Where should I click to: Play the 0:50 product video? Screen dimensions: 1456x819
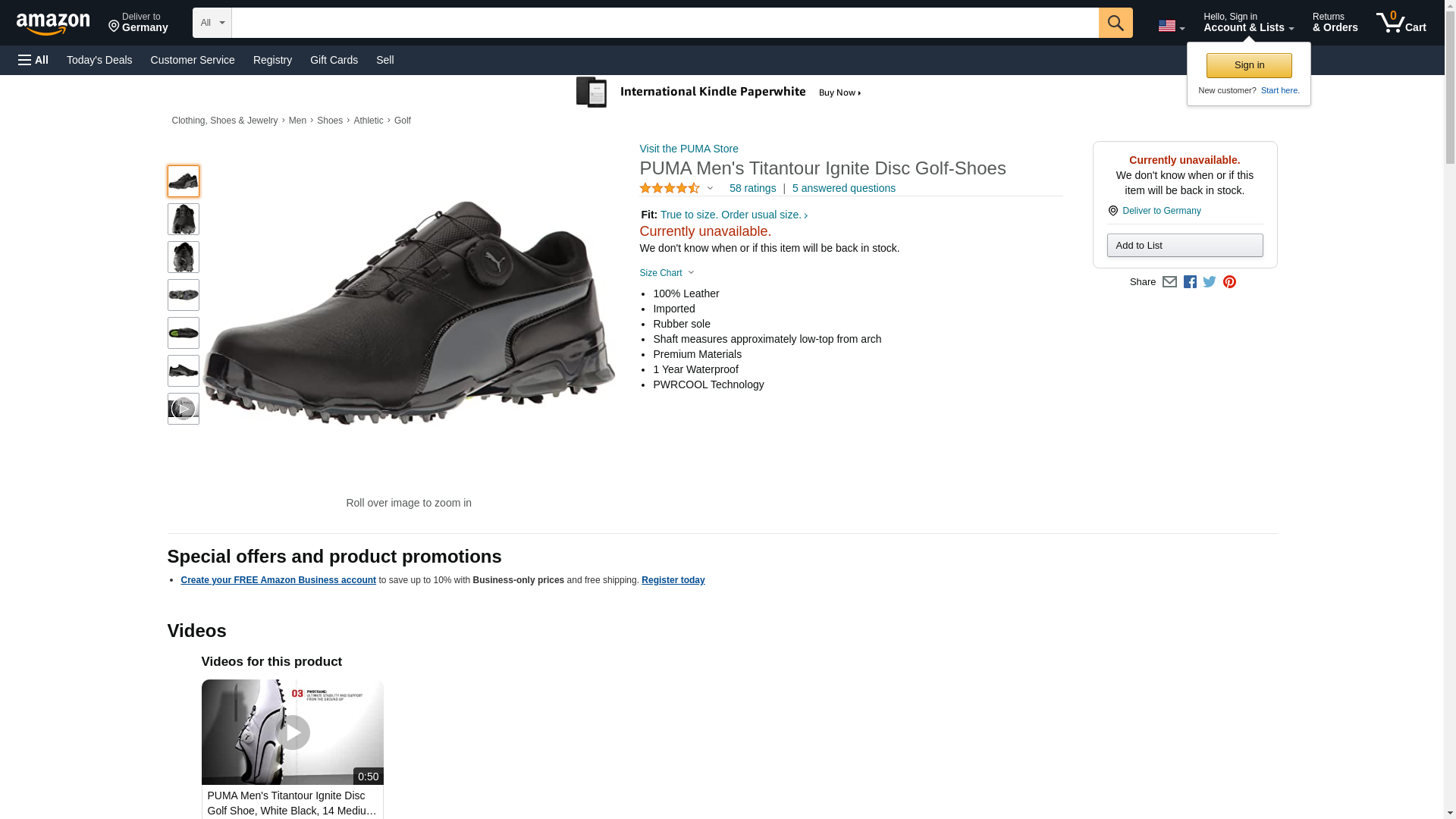point(292,732)
